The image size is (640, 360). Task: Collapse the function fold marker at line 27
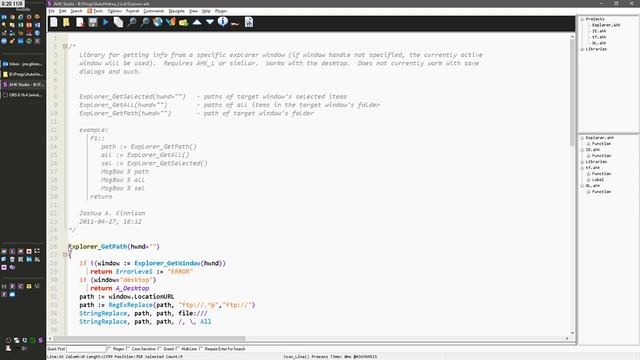[x=65, y=255]
